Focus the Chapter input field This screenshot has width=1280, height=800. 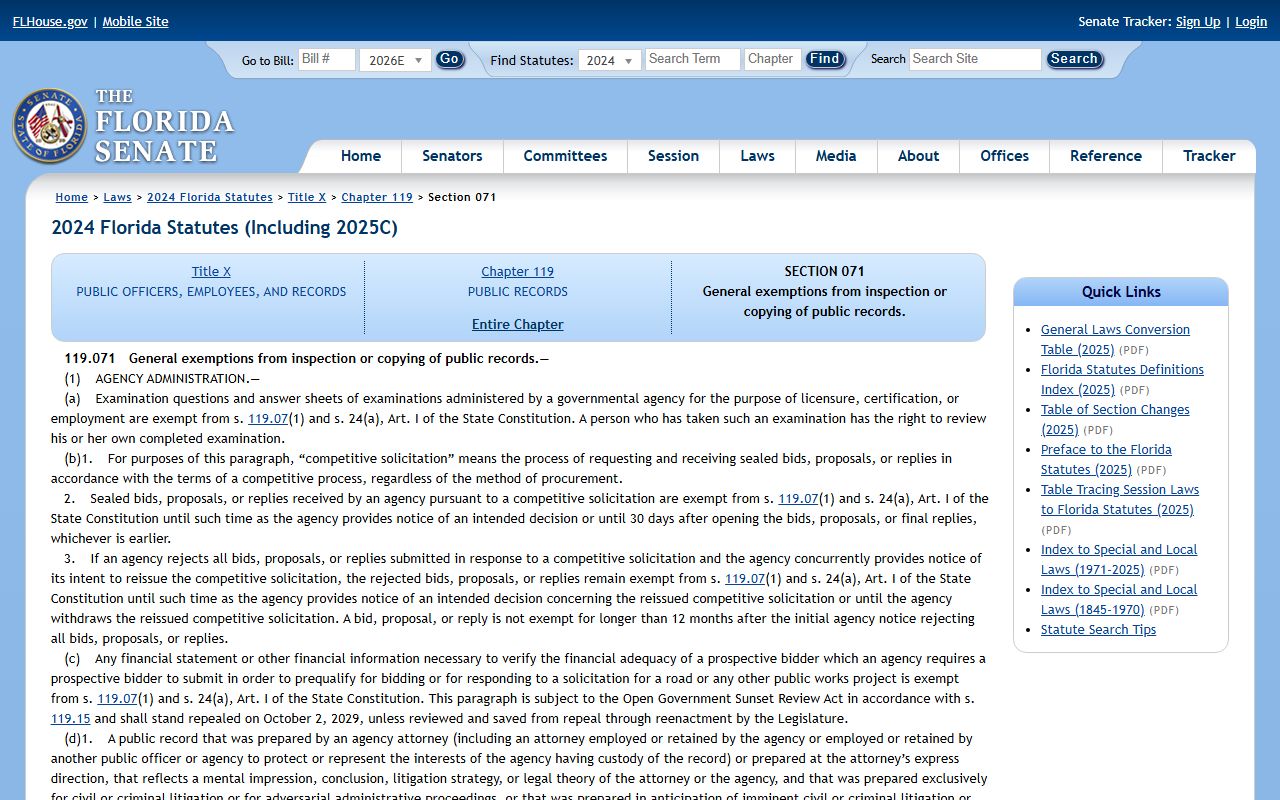(x=773, y=59)
